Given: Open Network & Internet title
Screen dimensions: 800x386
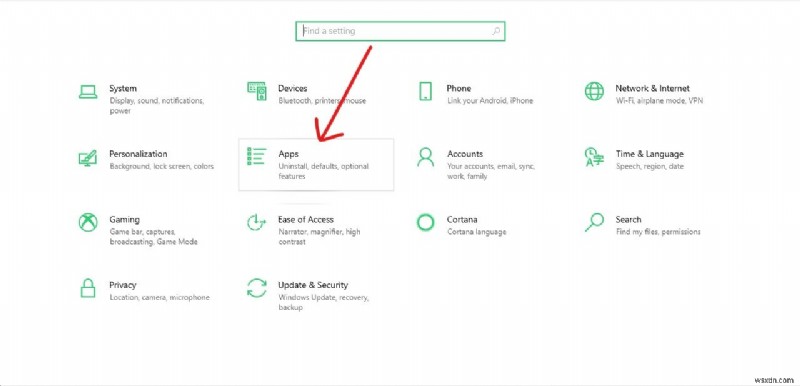Looking at the screenshot, I should coord(652,88).
